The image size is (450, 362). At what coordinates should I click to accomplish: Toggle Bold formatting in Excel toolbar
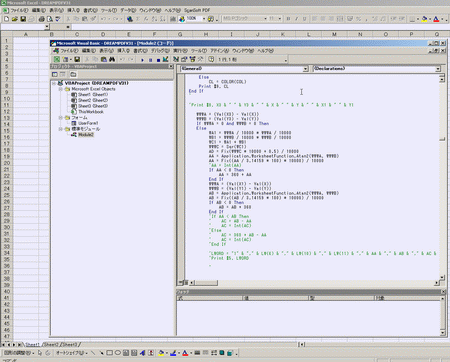pos(288,19)
